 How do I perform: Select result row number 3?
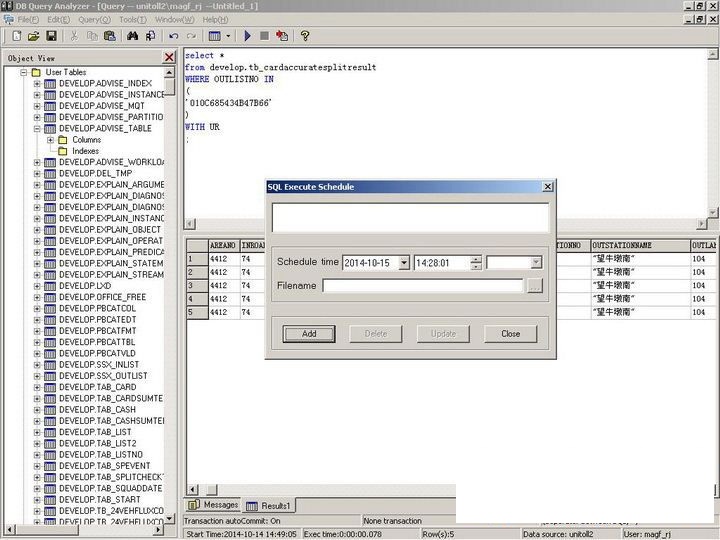coord(197,286)
